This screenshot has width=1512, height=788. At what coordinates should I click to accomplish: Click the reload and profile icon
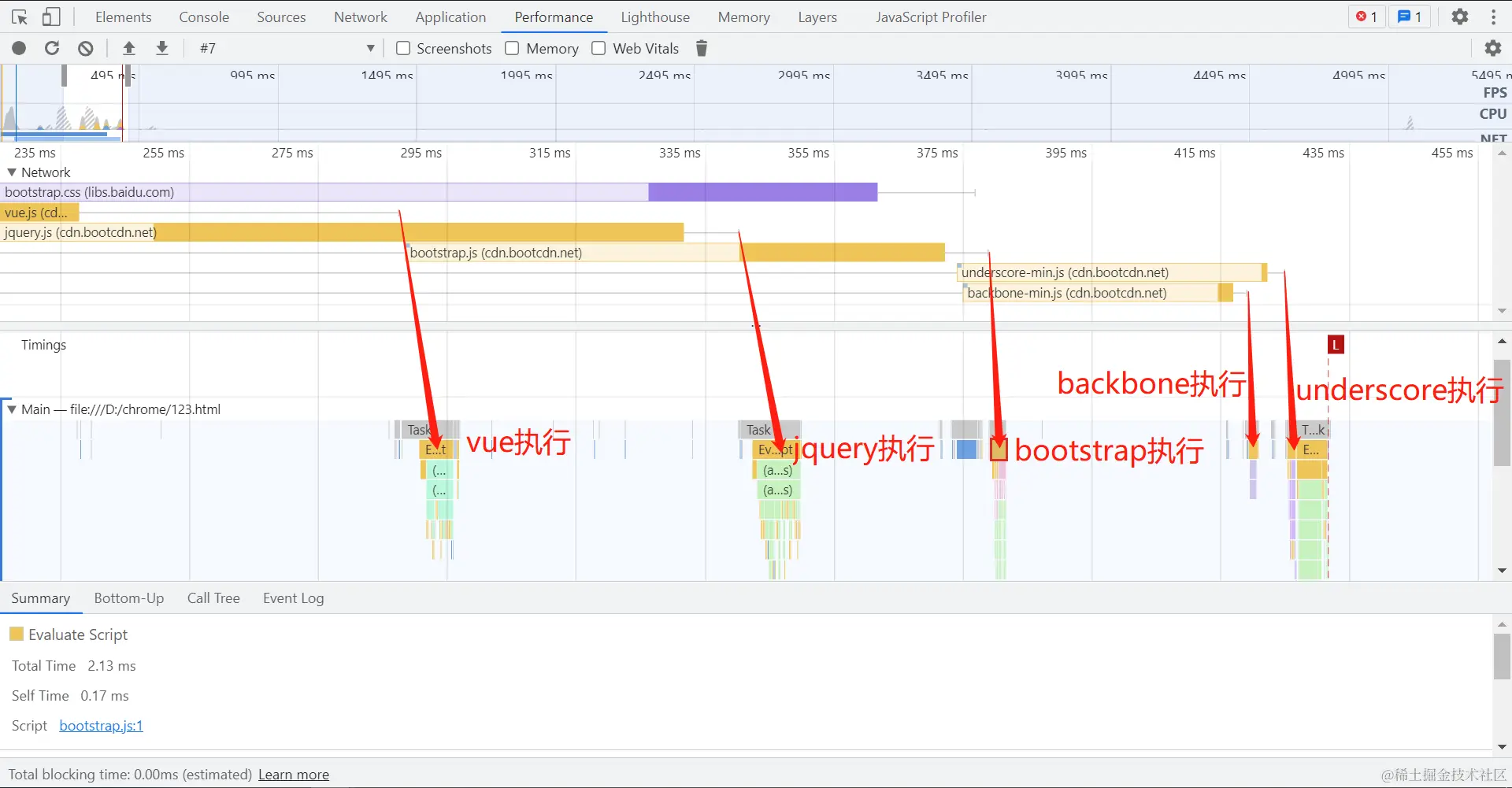click(x=52, y=48)
